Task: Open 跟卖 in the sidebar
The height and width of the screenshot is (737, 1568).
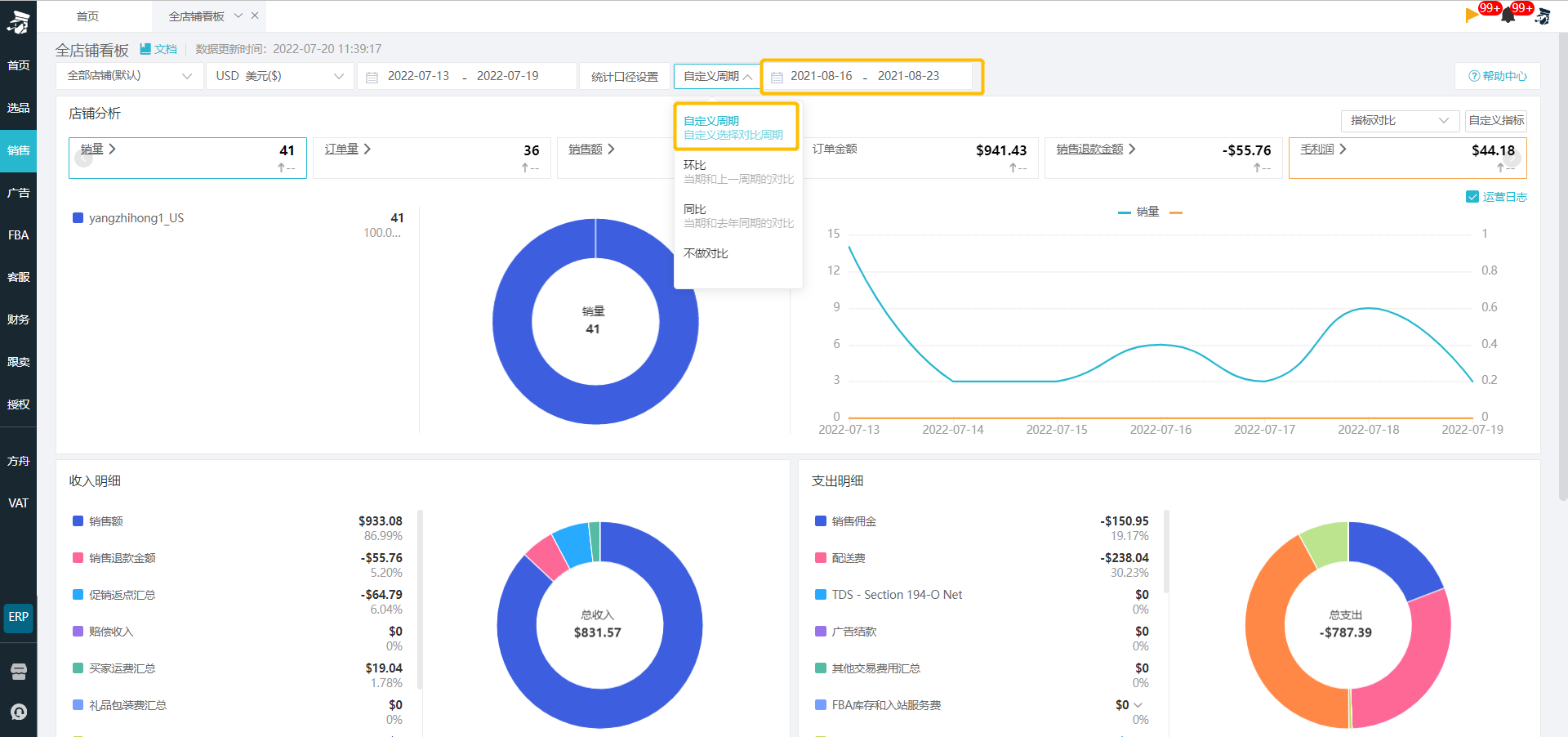Action: [18, 362]
